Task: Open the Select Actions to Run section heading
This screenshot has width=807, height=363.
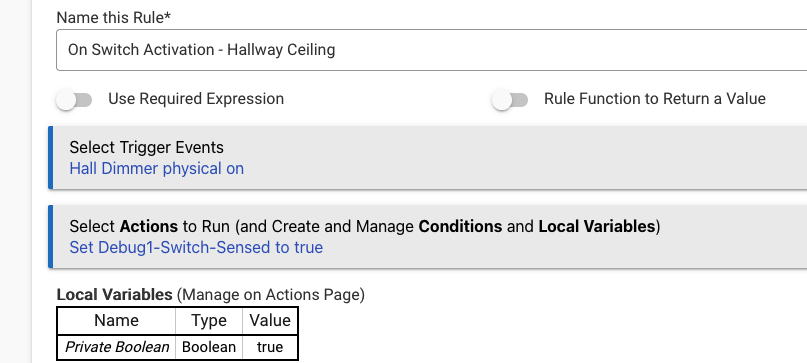Action: pos(364,227)
